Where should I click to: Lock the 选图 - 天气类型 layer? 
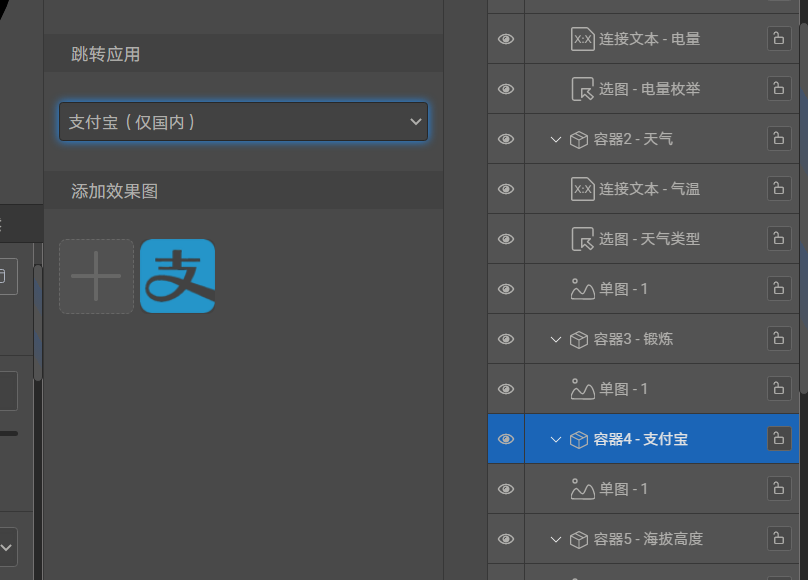coord(779,238)
